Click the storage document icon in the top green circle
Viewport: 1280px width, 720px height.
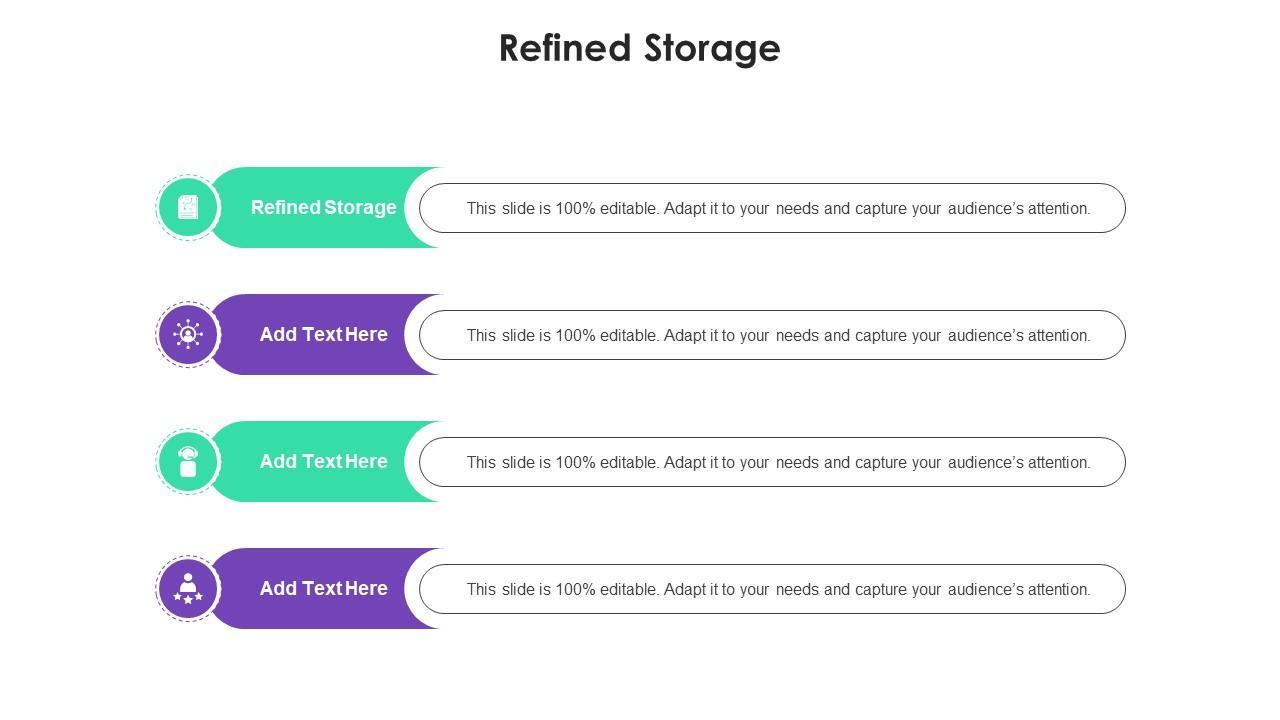[188, 207]
